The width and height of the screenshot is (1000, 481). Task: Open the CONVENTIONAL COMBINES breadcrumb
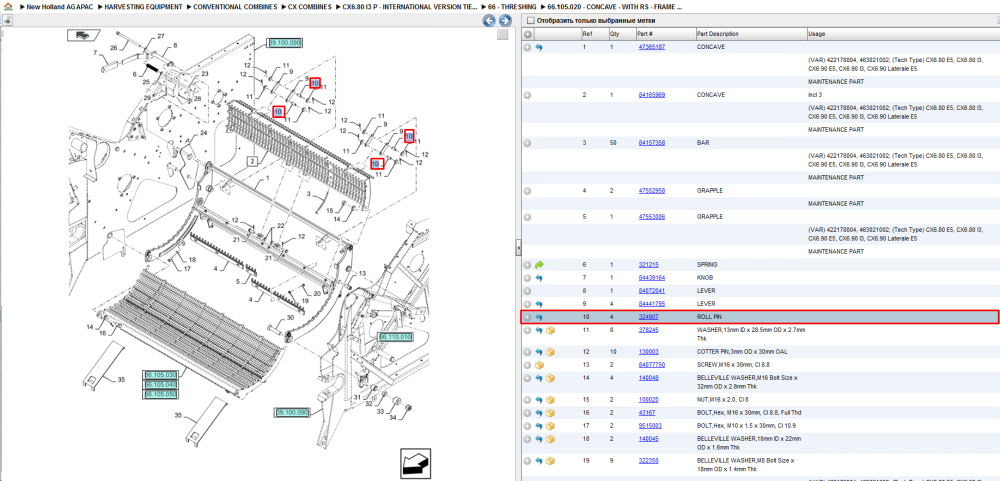(x=235, y=7)
